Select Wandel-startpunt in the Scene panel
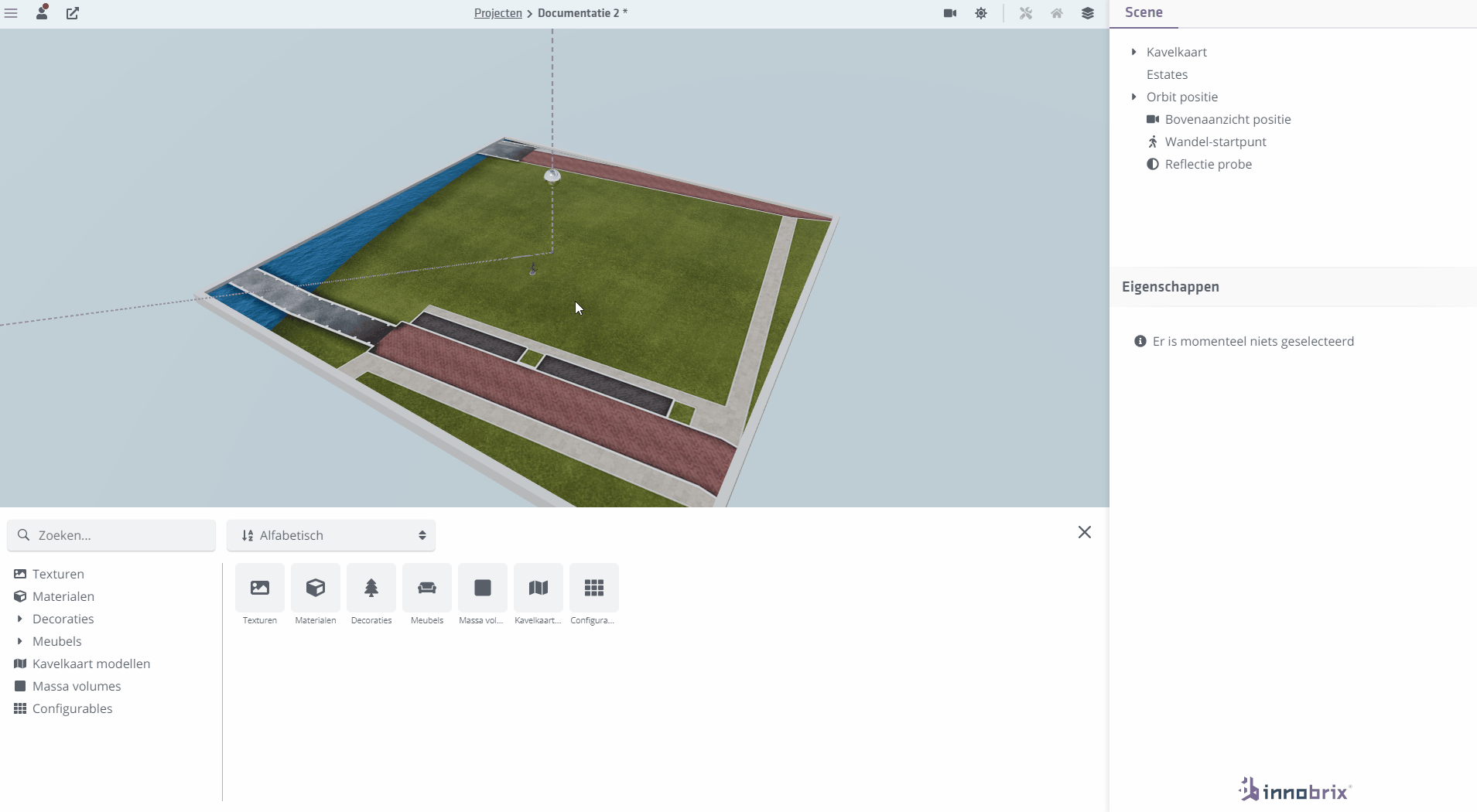1477x812 pixels. [1215, 142]
